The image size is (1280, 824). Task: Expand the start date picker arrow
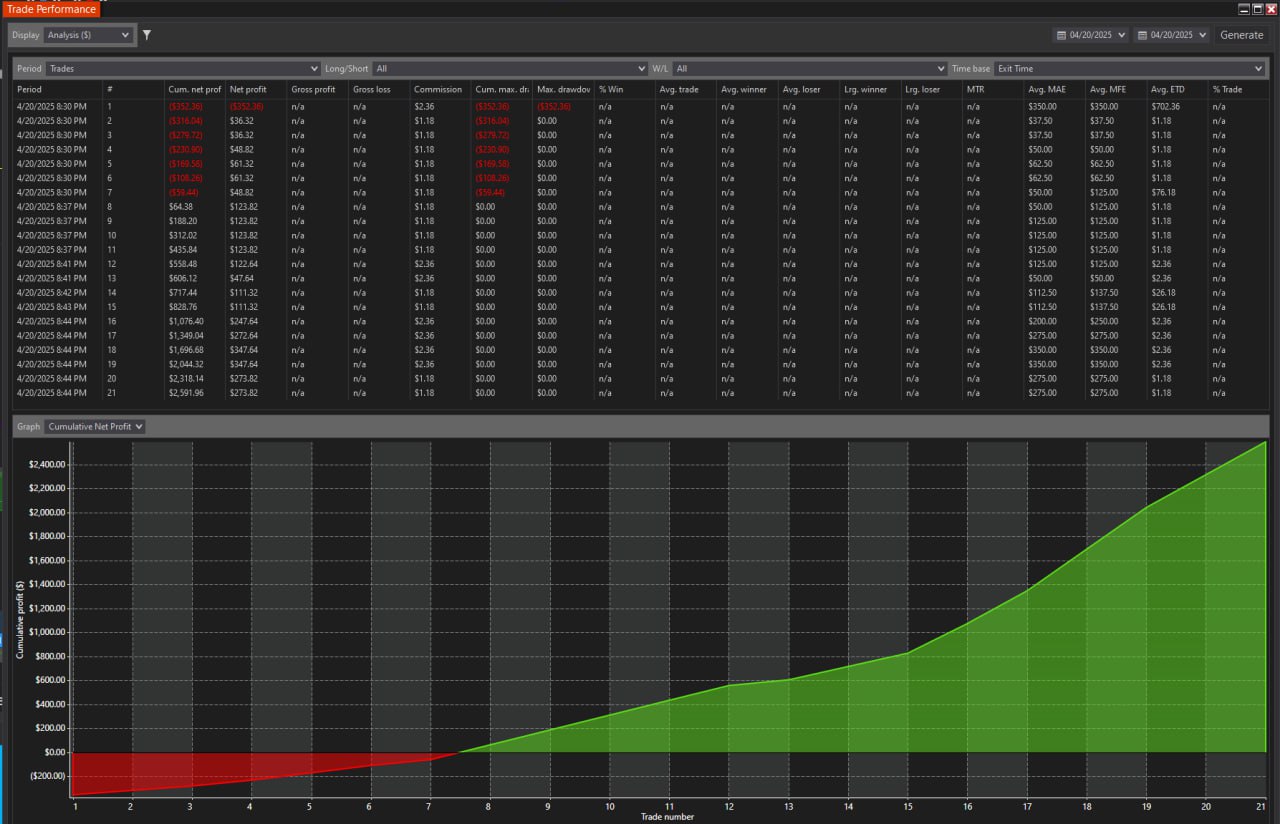1121,35
